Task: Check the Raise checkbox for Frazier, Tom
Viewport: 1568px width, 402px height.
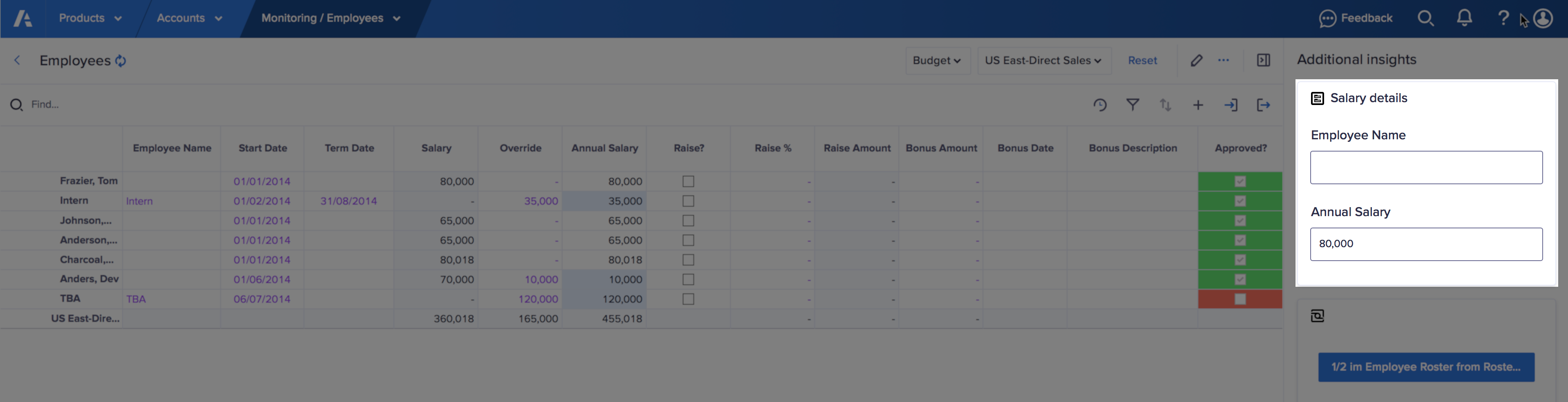Action: coord(688,181)
